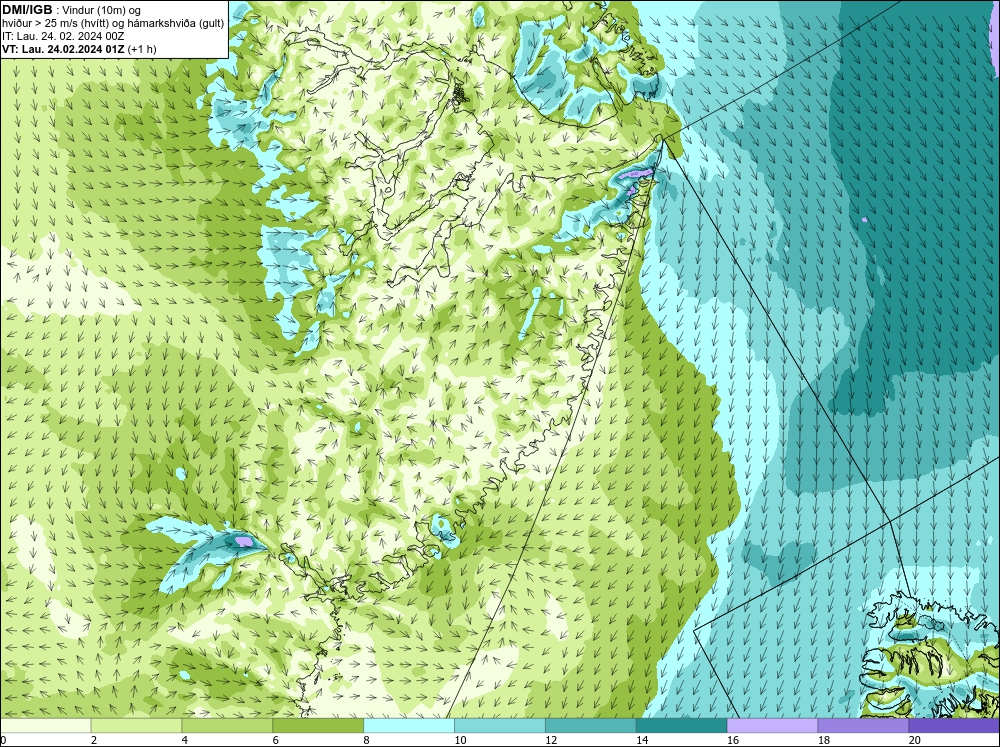Viewport: 1000px width, 747px height.
Task: Click the legend label '12'
Action: point(551,740)
